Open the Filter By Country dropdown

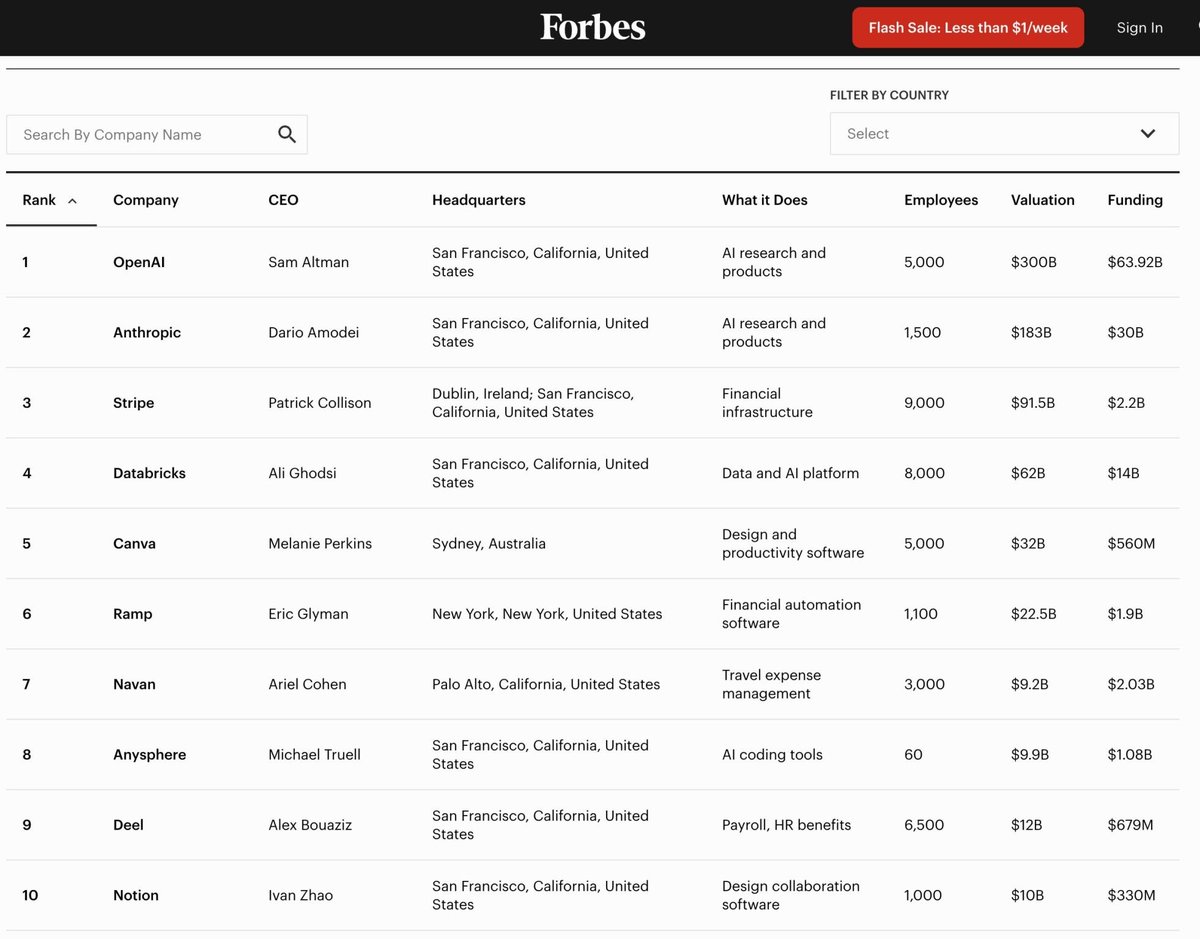coord(1004,134)
